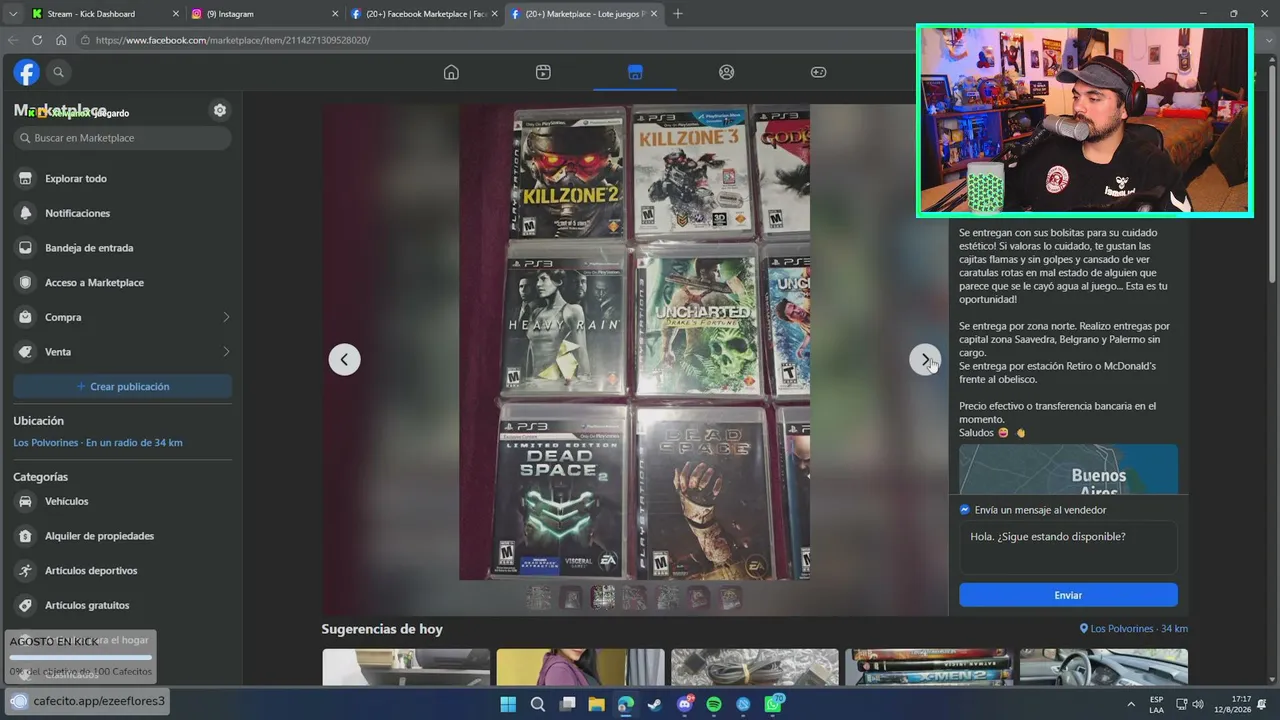This screenshot has width=1280, height=720.
Task: Click the Artículos deportivos runner icon
Action: (x=25, y=570)
